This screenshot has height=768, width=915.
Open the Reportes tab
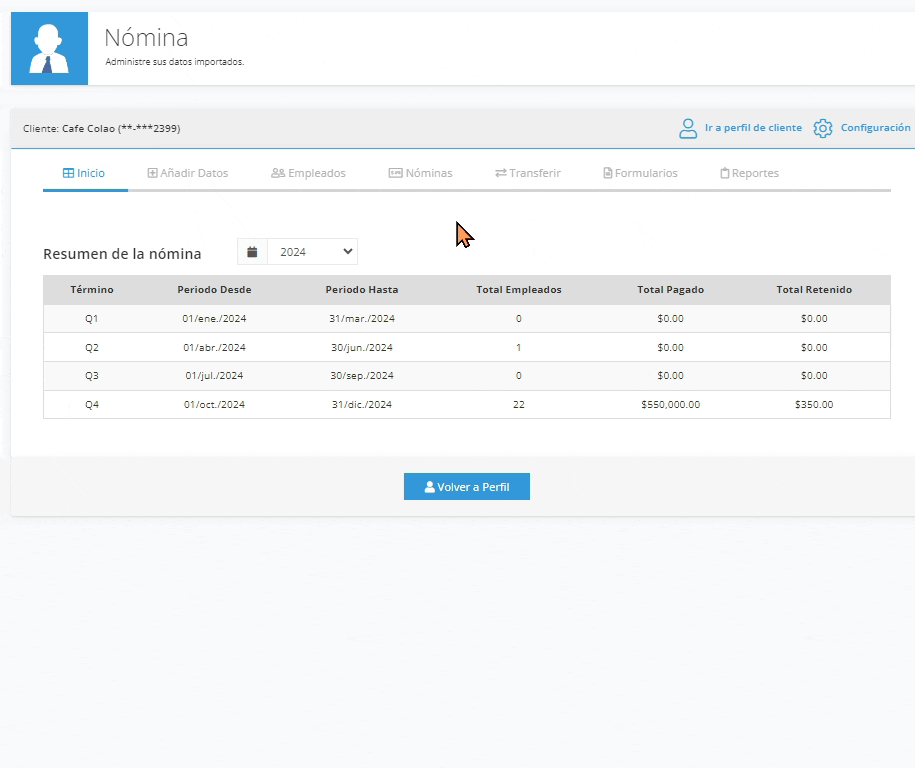click(749, 173)
